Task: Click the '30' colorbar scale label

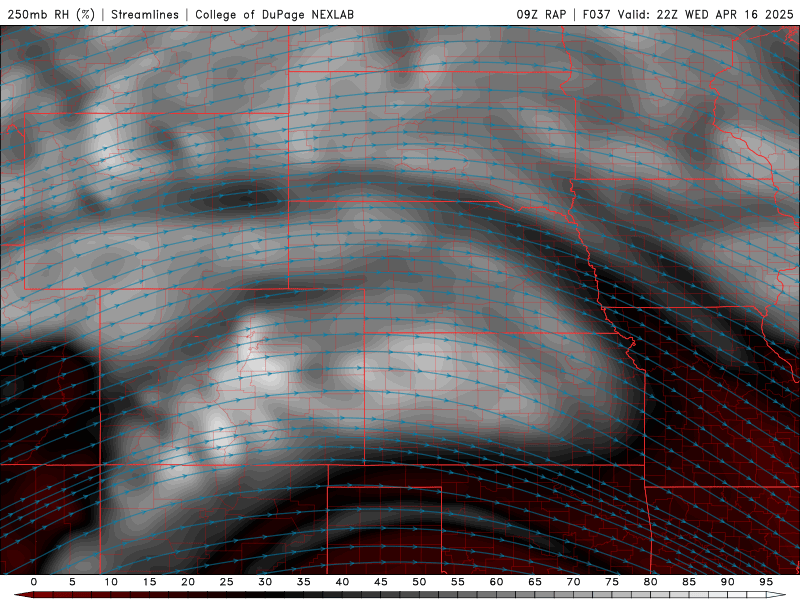Action: coord(265,582)
